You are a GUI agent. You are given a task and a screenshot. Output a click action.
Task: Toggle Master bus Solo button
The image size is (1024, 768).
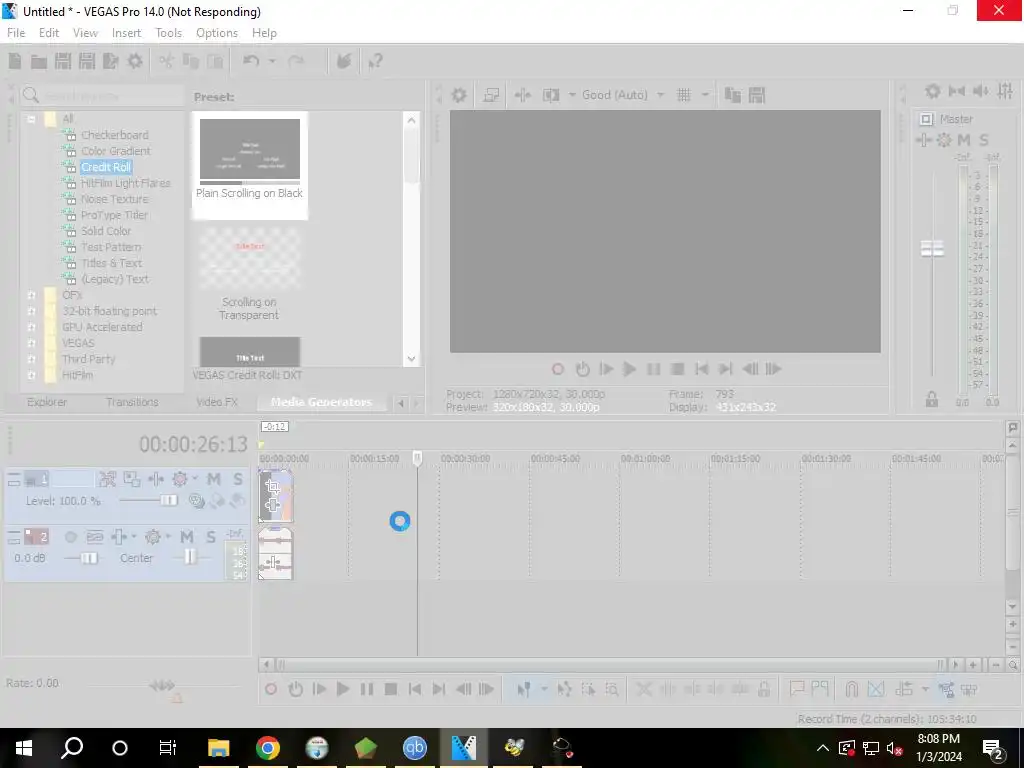point(984,140)
